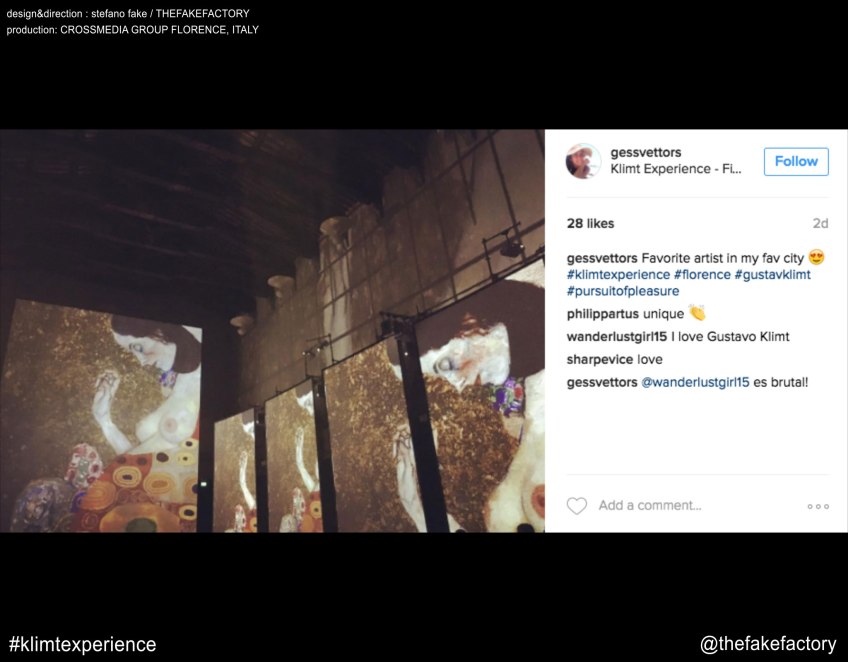Open the Klimt Experience location link
The height and width of the screenshot is (662, 848).
676,169
